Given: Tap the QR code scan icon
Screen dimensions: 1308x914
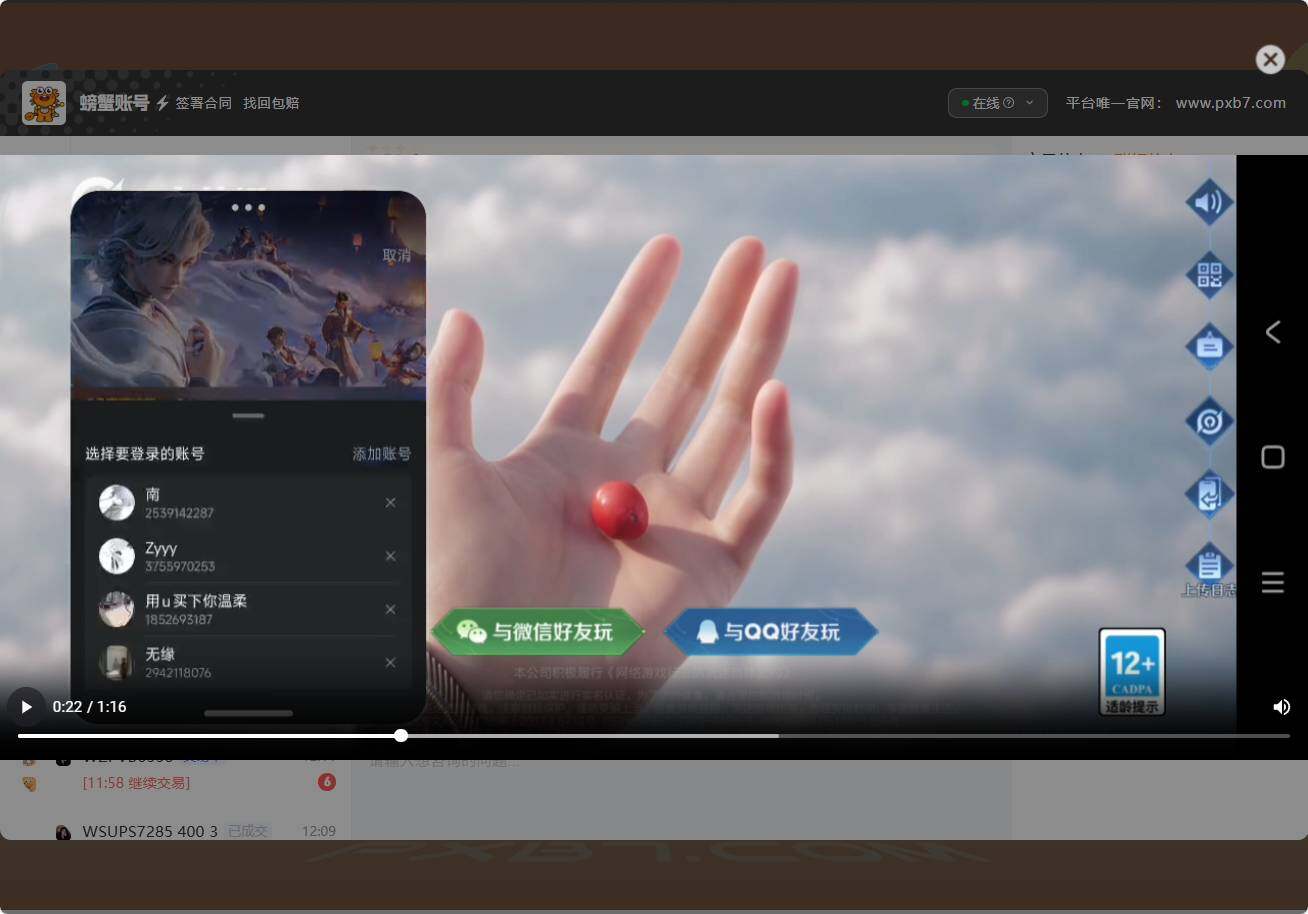Looking at the screenshot, I should [1209, 274].
